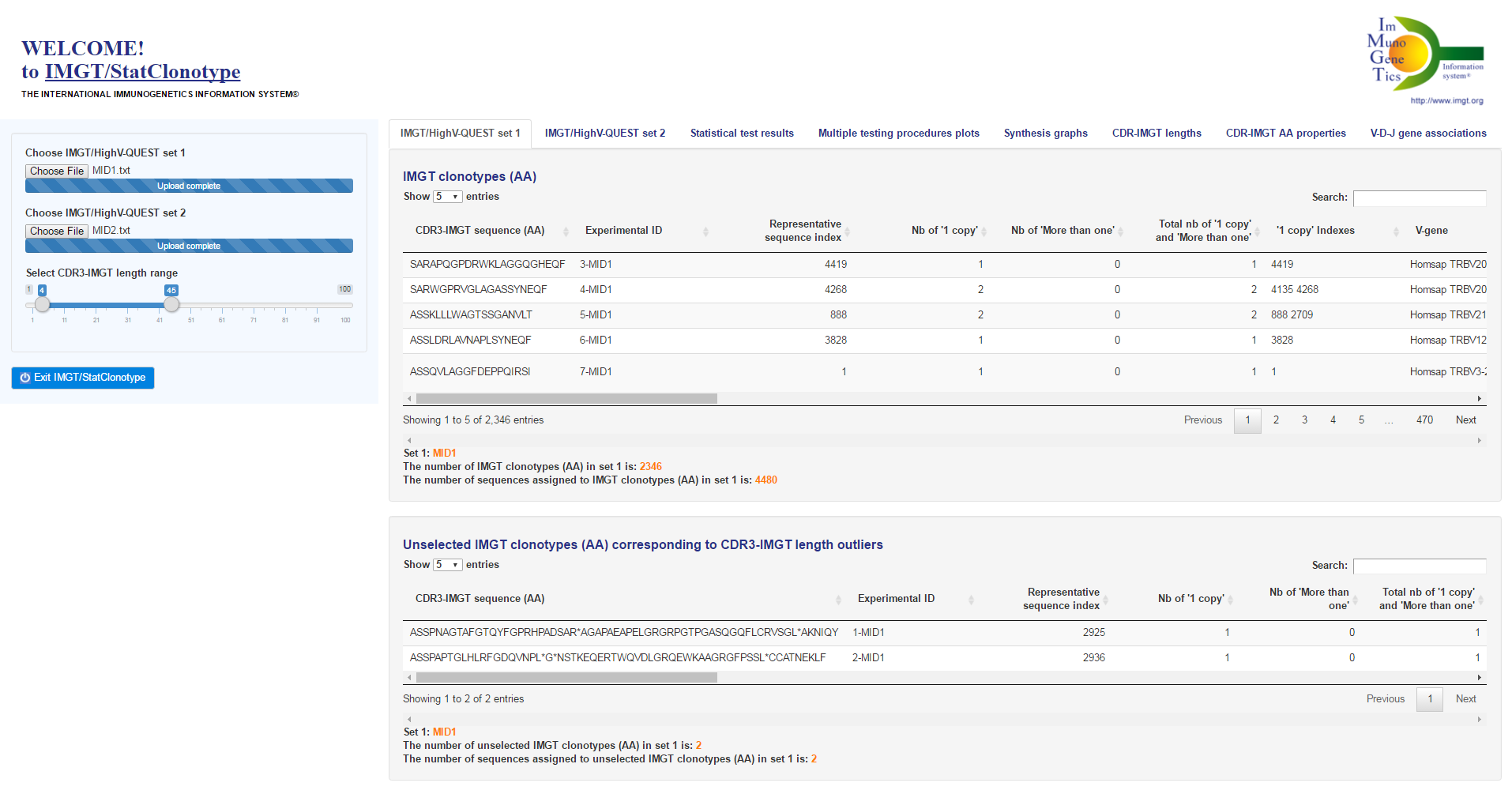Viewport: 1512px width, 794px height.
Task: Exit IMGT/StatClonotype
Action: 83,378
